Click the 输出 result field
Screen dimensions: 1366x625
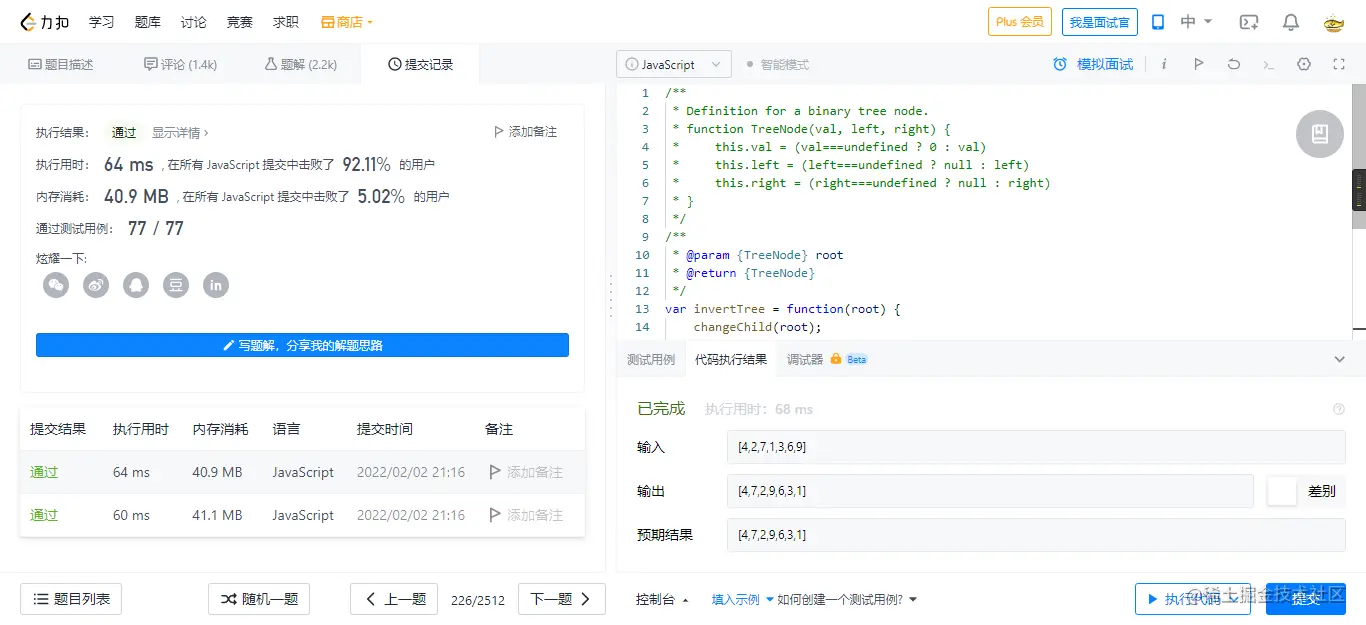990,491
